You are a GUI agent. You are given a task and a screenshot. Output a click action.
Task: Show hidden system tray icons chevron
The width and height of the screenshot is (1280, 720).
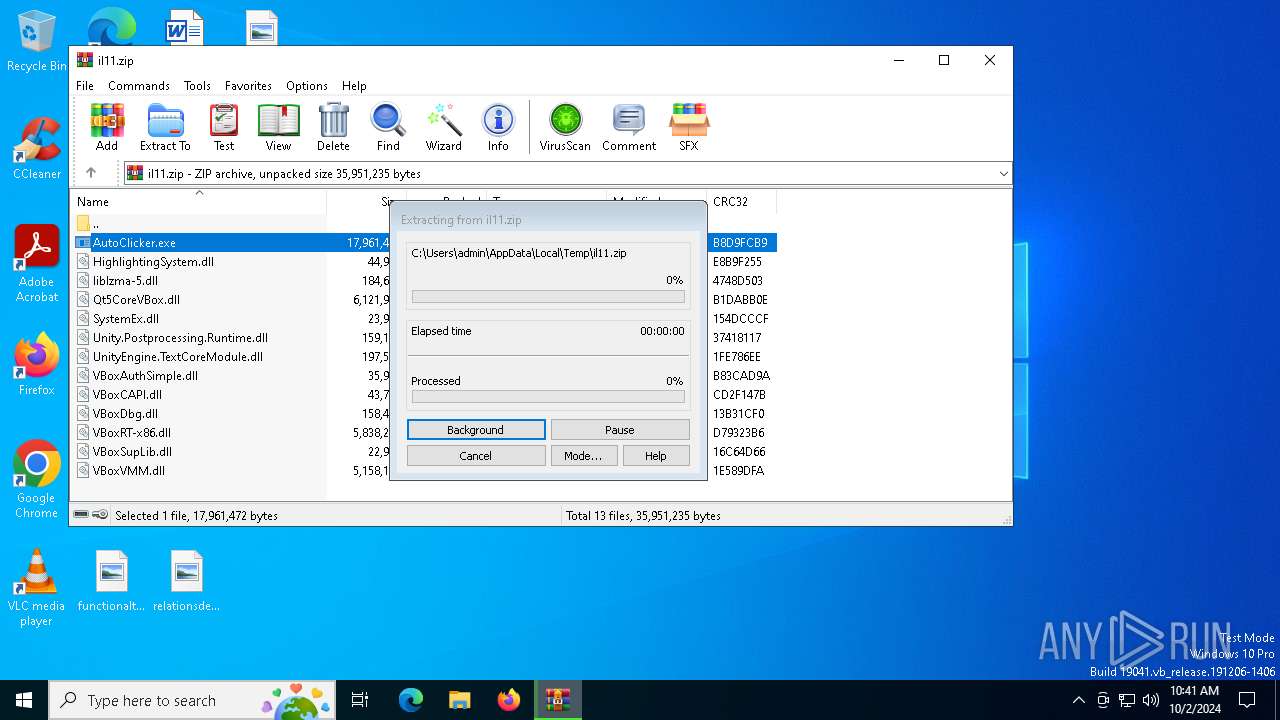(1078, 700)
